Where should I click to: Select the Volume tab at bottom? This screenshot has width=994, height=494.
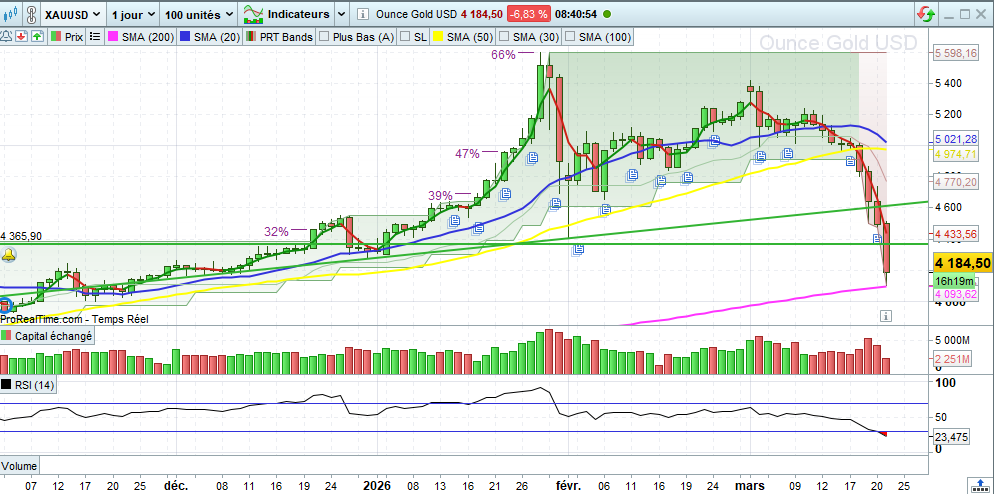(19, 466)
